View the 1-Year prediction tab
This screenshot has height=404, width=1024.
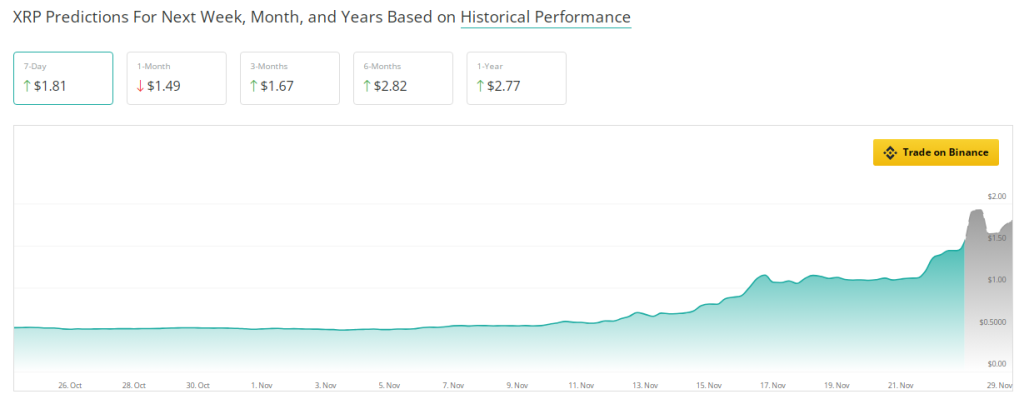516,77
